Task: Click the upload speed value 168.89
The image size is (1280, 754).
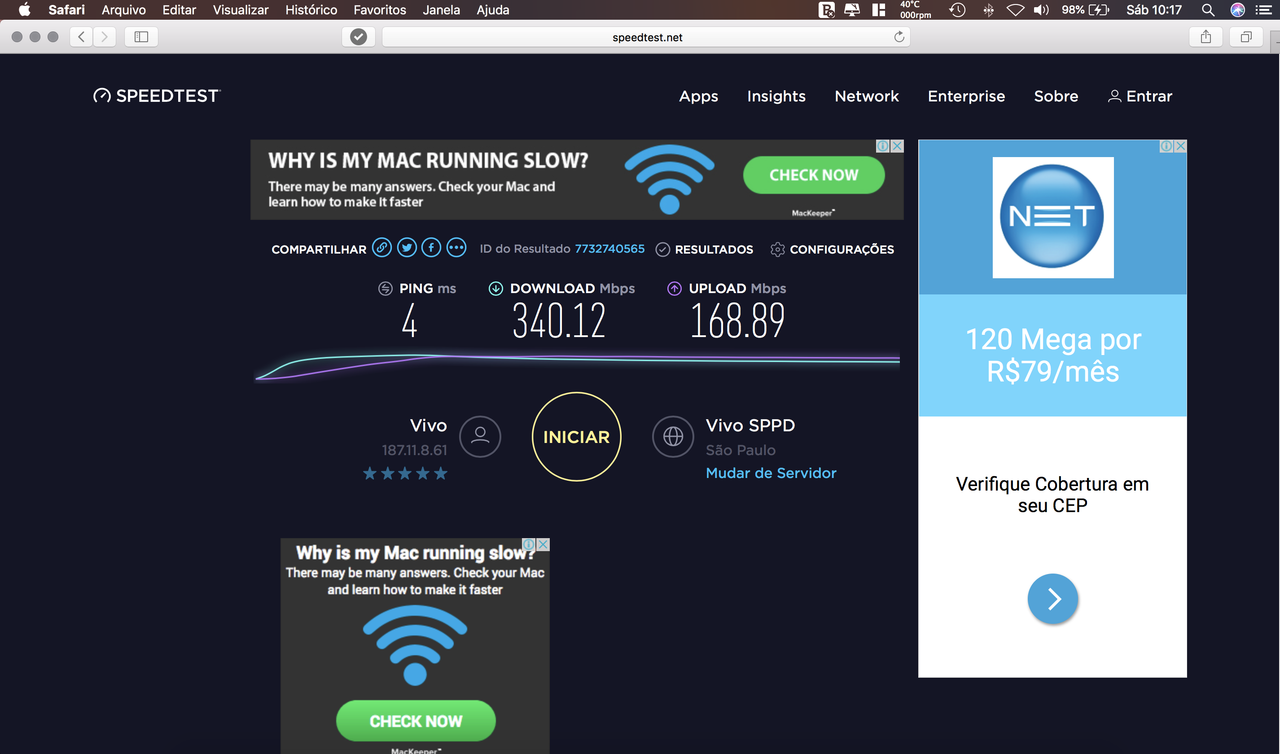Action: 738,321
